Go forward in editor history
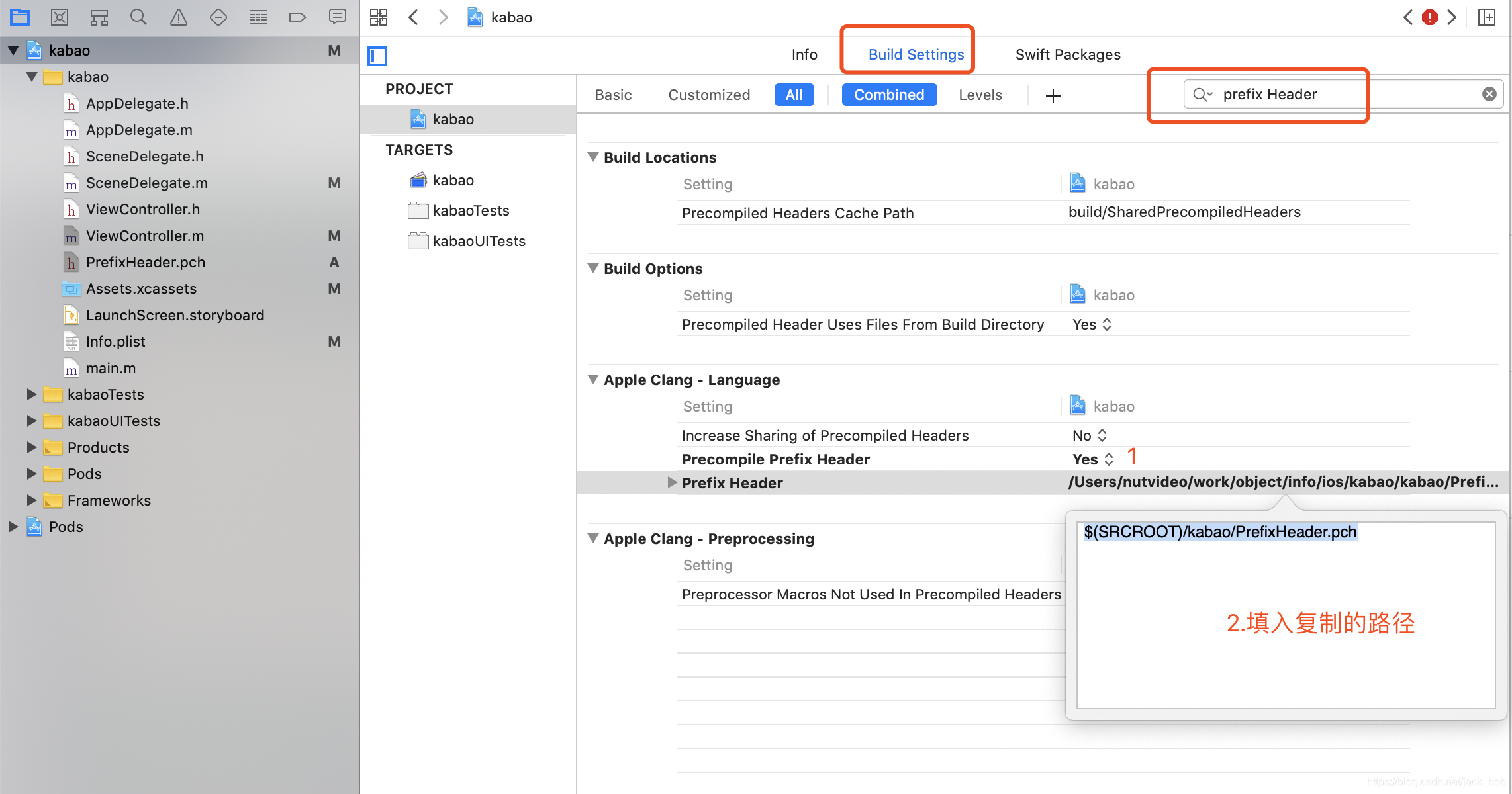 pos(443,17)
